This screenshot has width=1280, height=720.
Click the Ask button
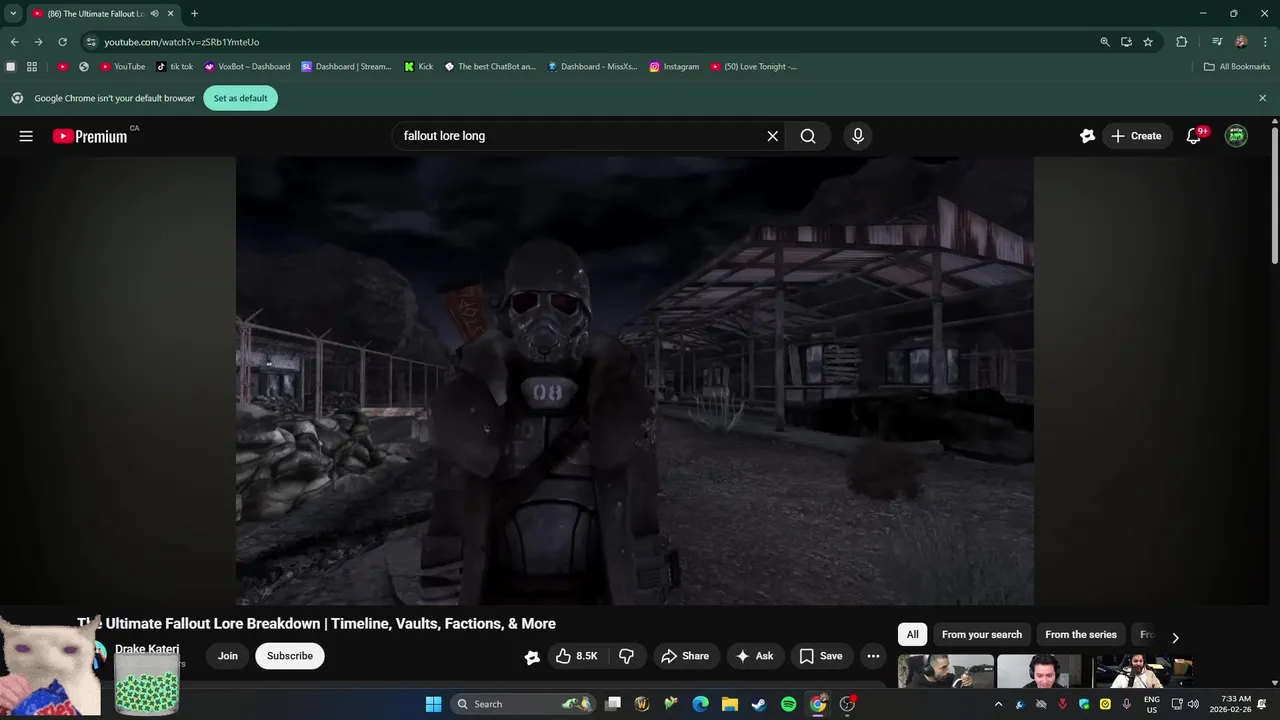tap(755, 656)
